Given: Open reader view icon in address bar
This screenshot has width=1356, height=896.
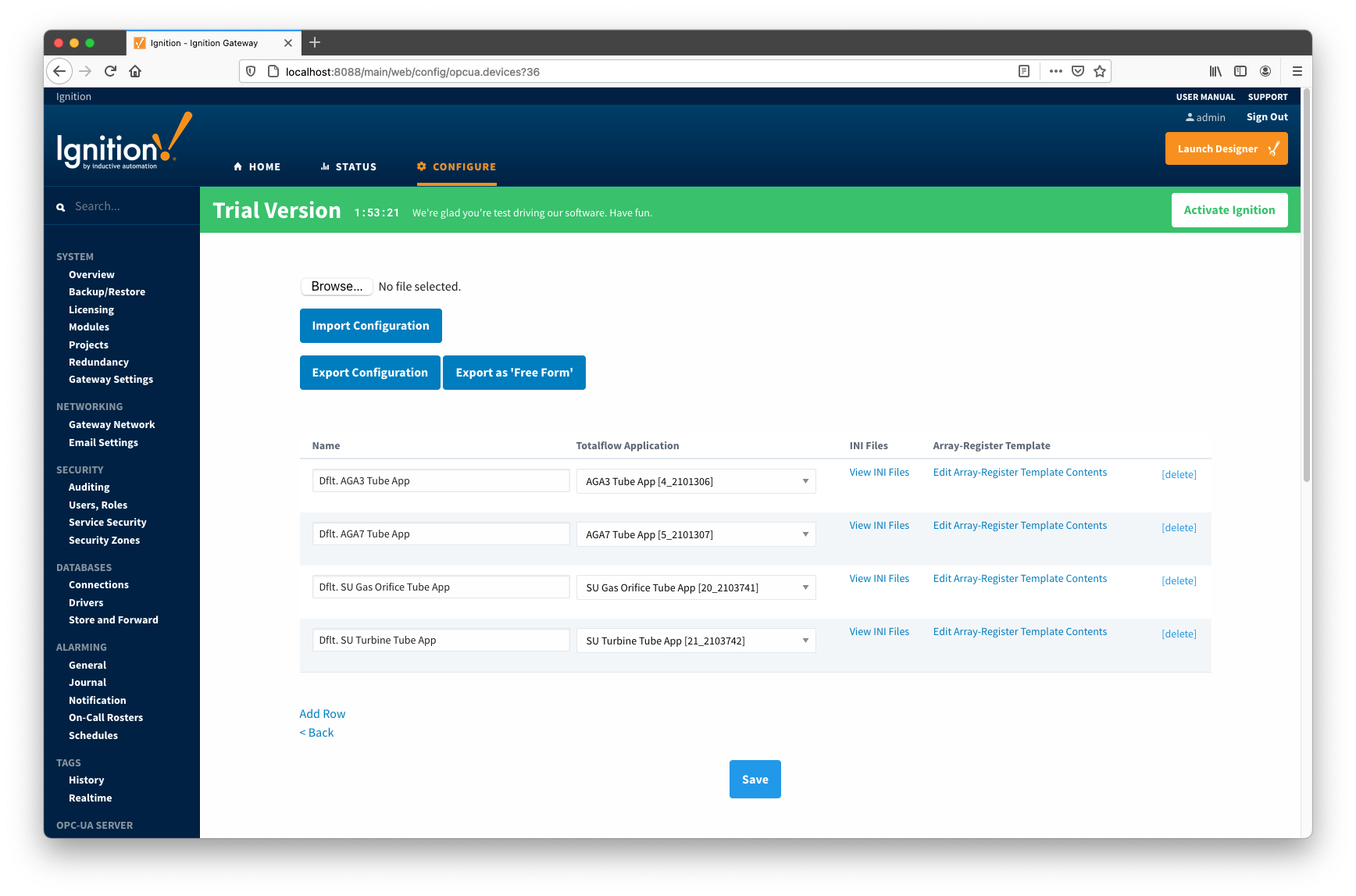Looking at the screenshot, I should [x=1024, y=71].
